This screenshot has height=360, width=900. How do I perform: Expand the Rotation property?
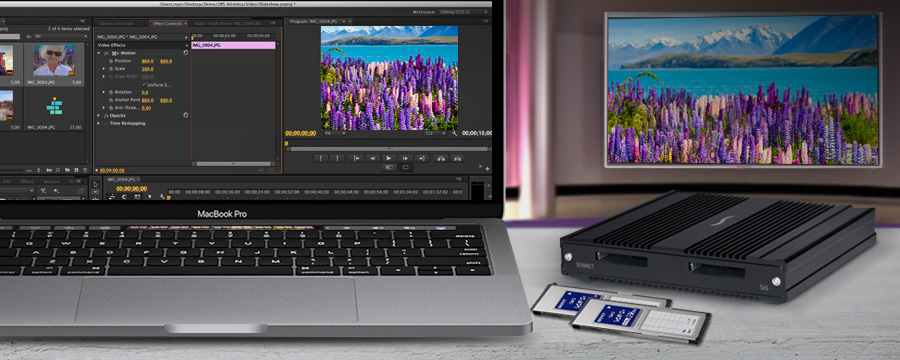104,92
